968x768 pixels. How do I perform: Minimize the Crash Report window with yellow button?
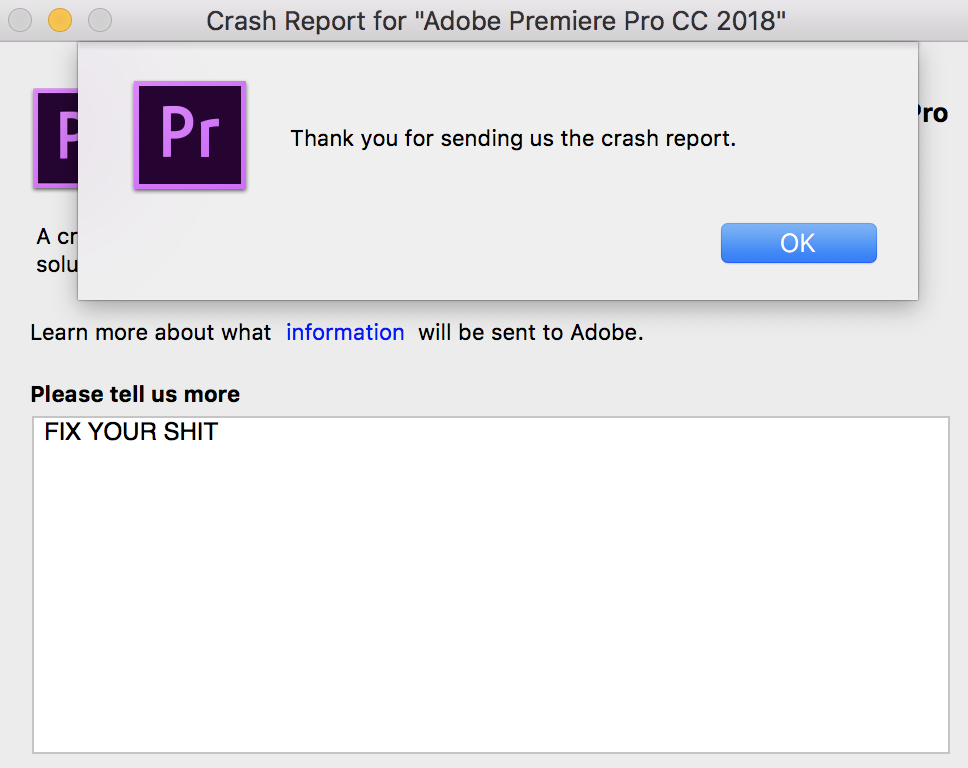click(60, 19)
